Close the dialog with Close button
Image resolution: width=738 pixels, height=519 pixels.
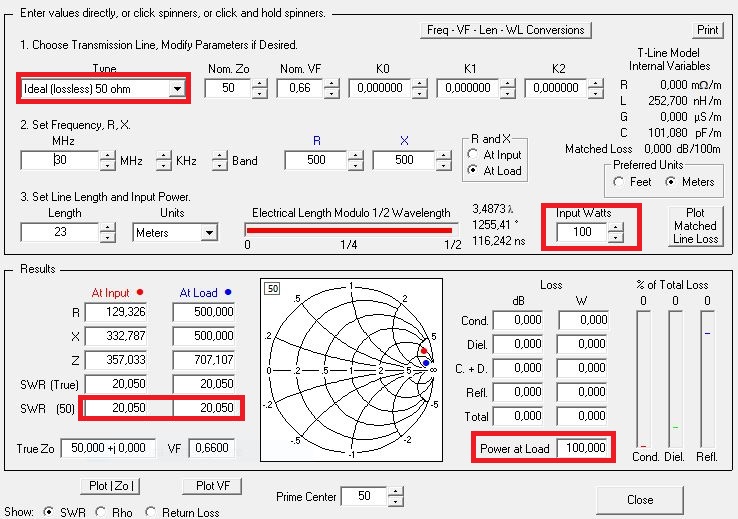(640, 500)
